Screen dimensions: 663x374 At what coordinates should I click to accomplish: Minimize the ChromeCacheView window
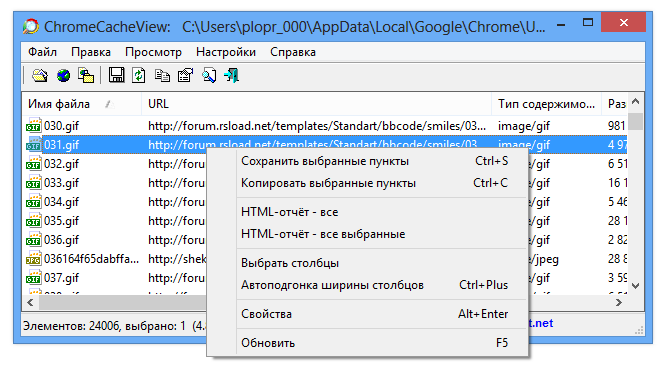click(561, 25)
